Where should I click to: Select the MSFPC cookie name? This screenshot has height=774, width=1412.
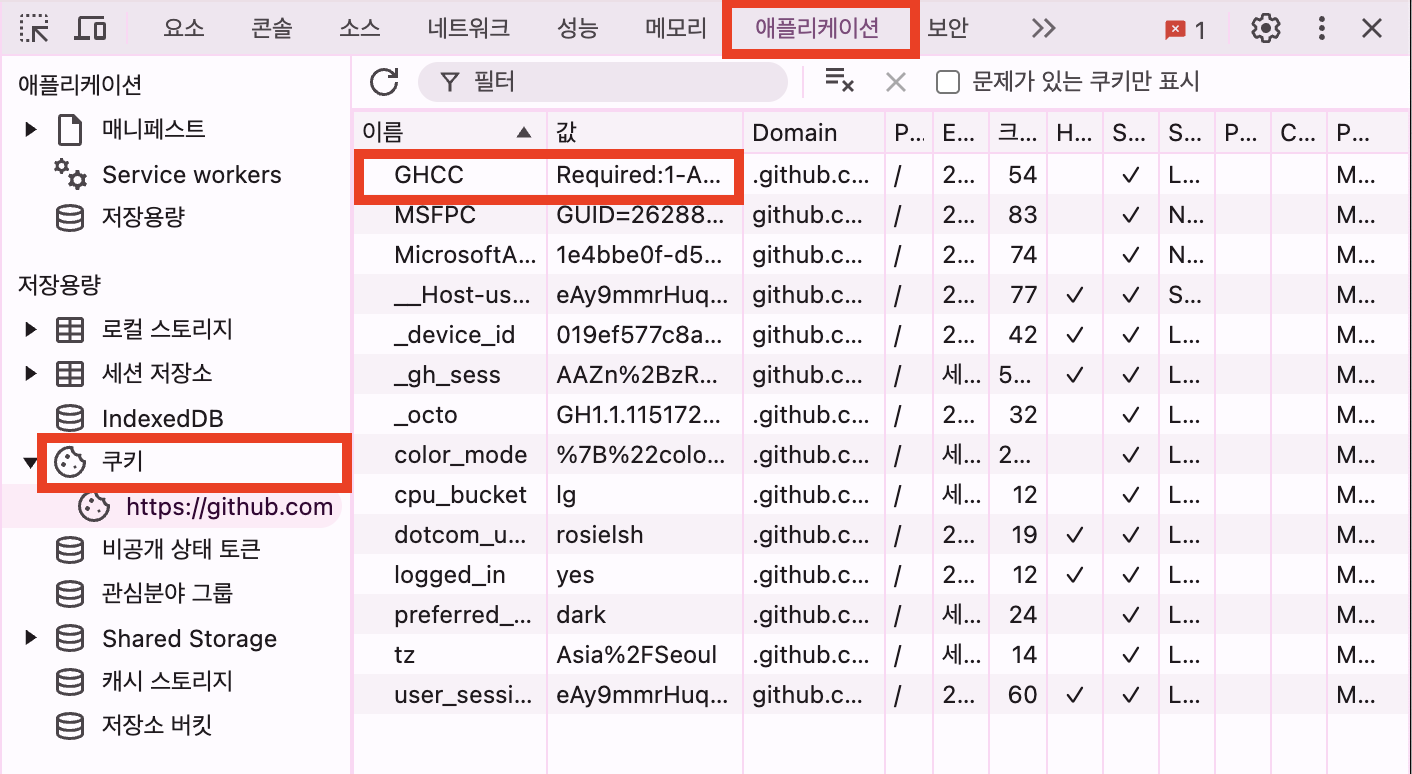click(435, 215)
